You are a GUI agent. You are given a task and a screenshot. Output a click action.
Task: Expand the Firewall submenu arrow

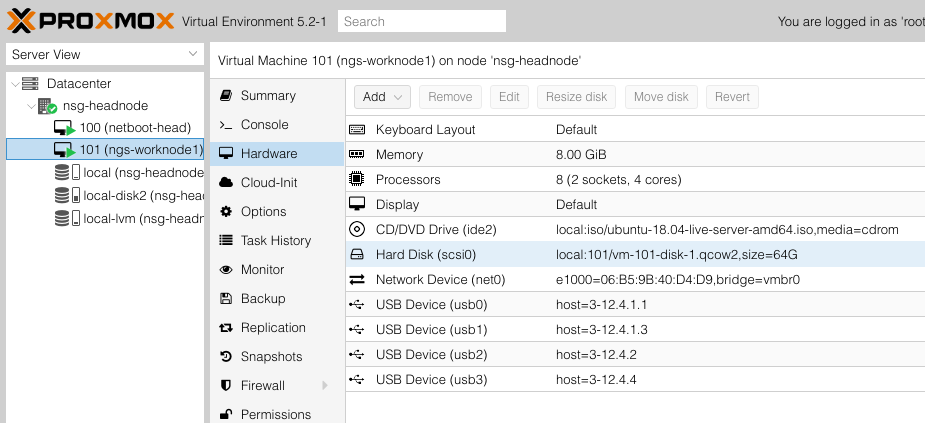[x=324, y=386]
